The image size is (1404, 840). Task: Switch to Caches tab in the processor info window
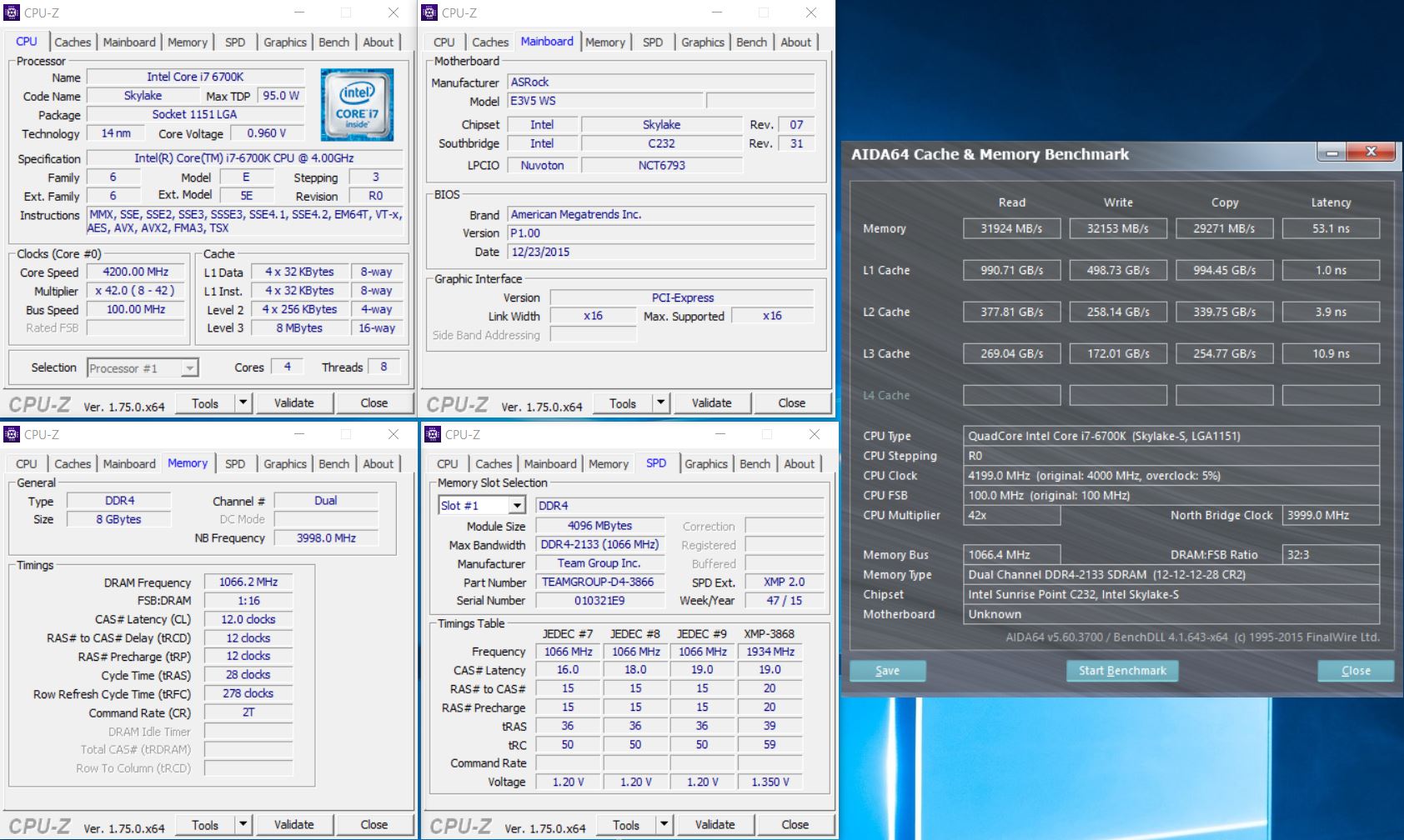click(x=73, y=42)
